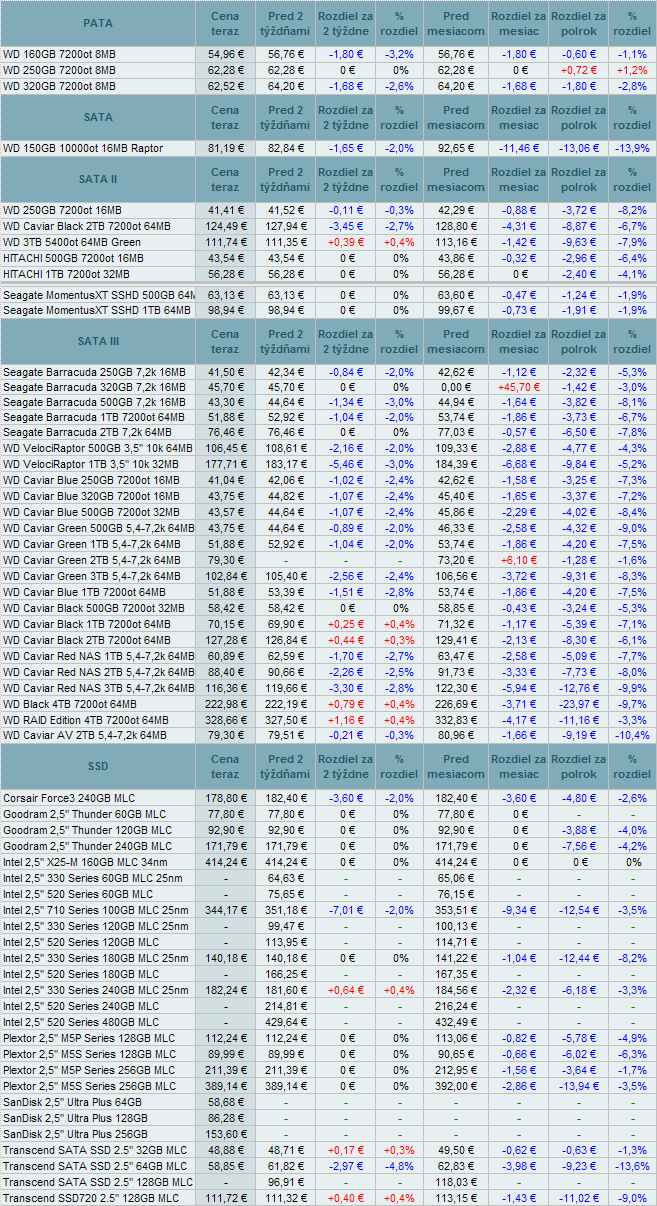Click the -13,9% value in the Raptor row
The image size is (657, 1206).
tap(632, 148)
